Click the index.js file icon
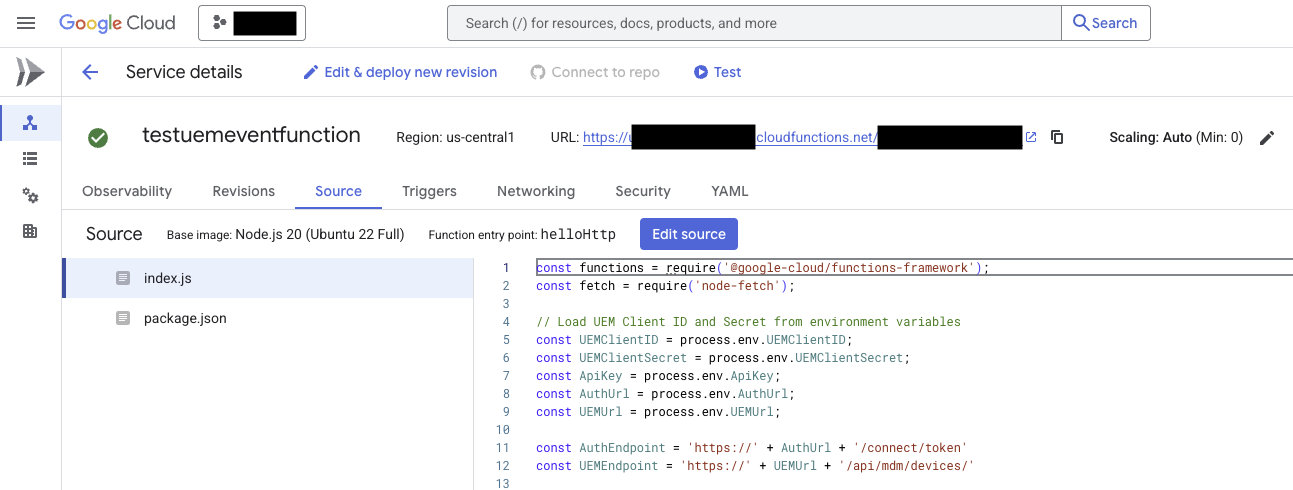The image size is (1293, 490). coord(123,278)
